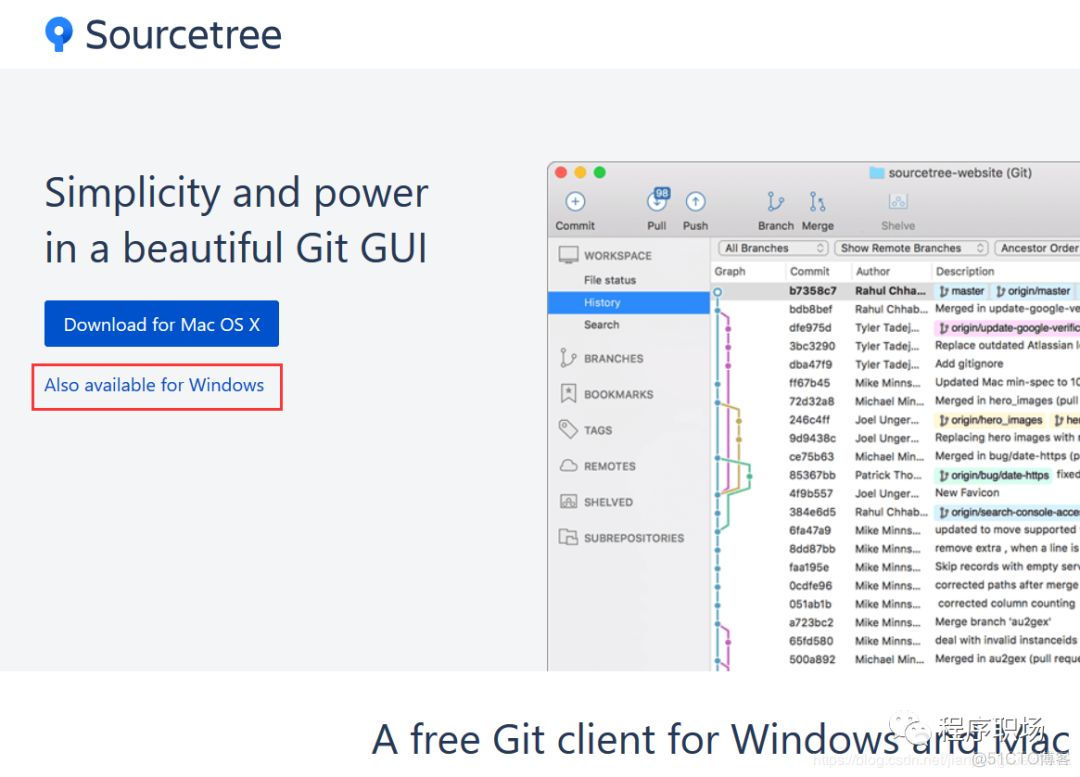The height and width of the screenshot is (777, 1080).
Task: Click the Remotes cloud icon
Action: tap(568, 466)
